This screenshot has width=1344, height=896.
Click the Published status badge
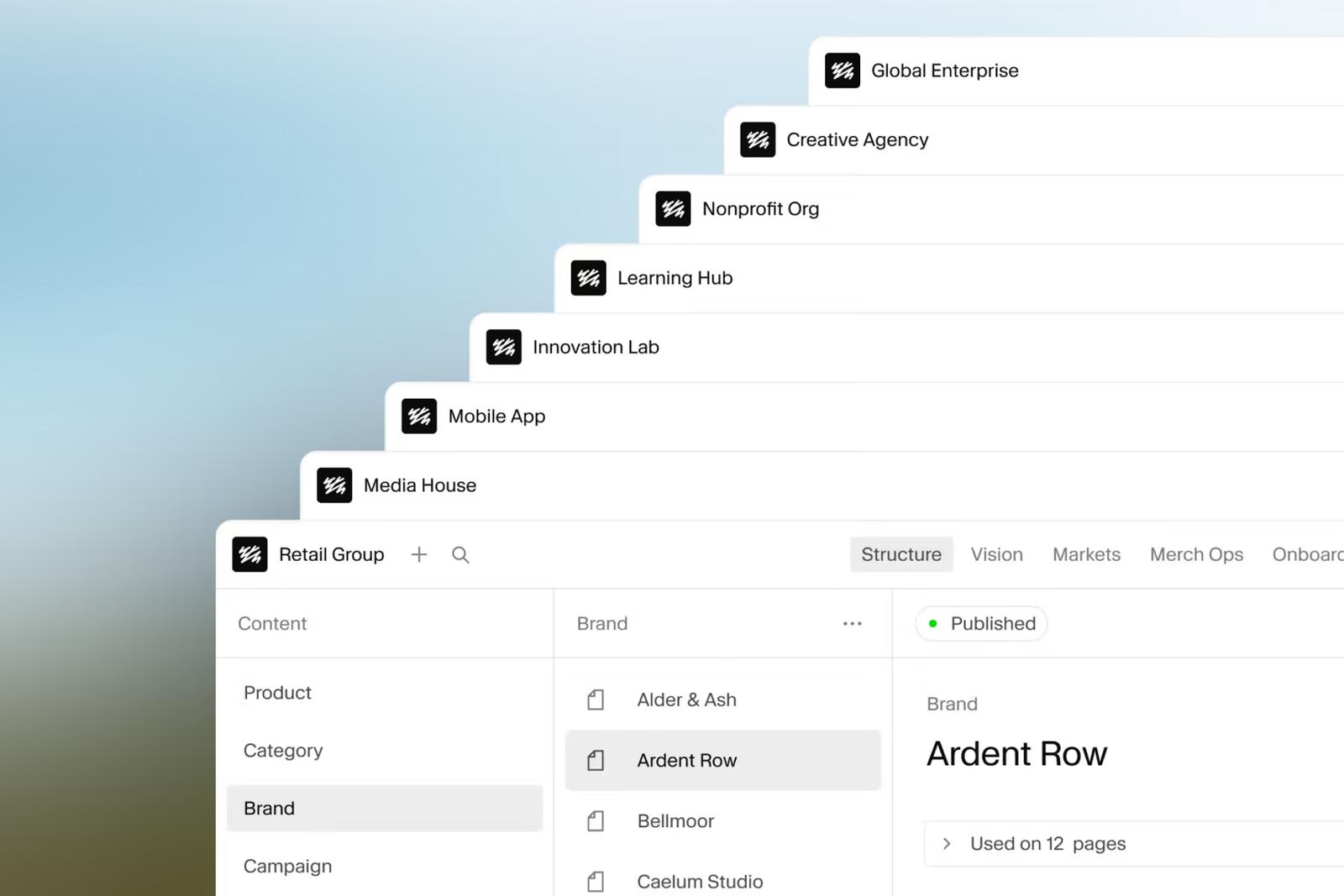click(x=981, y=623)
